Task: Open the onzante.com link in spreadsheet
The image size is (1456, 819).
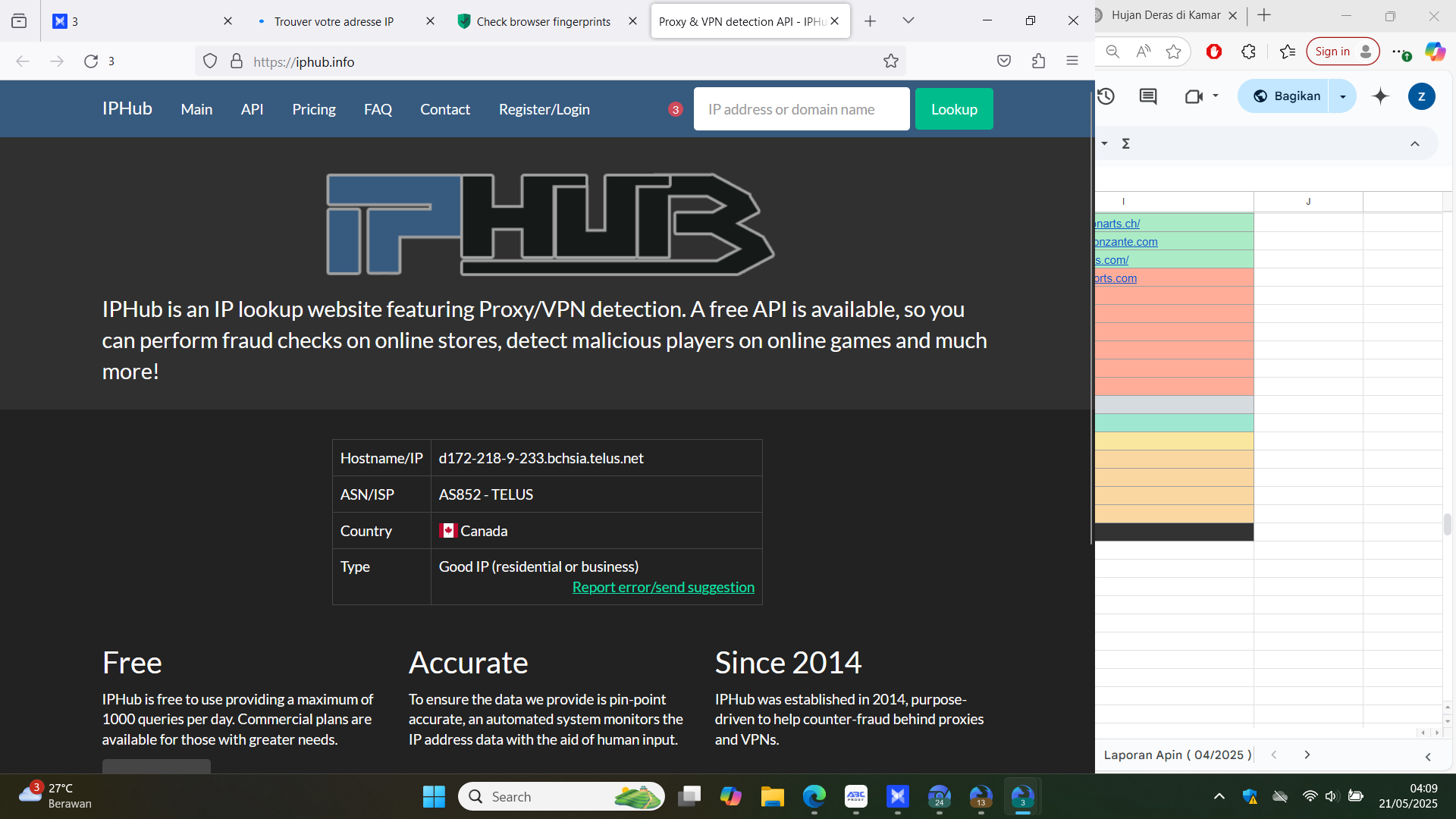Action: [x=1126, y=242]
